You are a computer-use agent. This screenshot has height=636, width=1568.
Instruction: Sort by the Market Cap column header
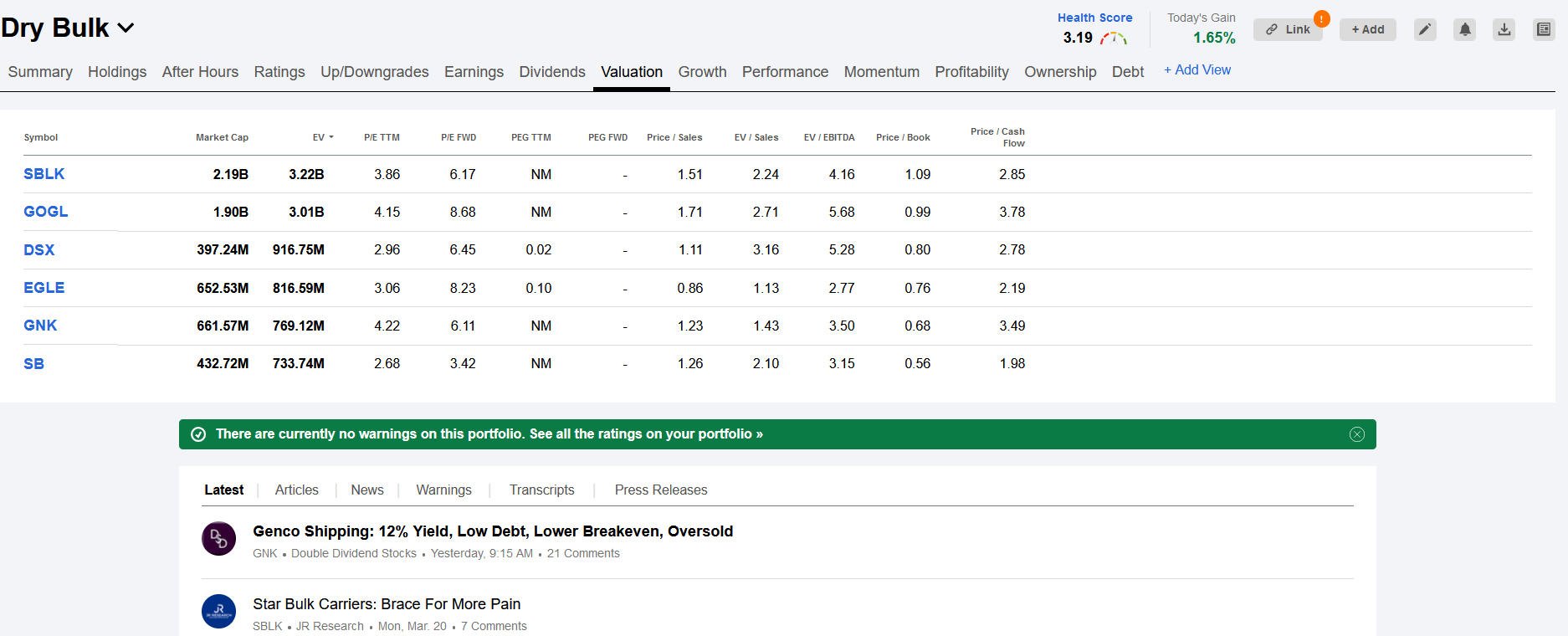point(222,137)
